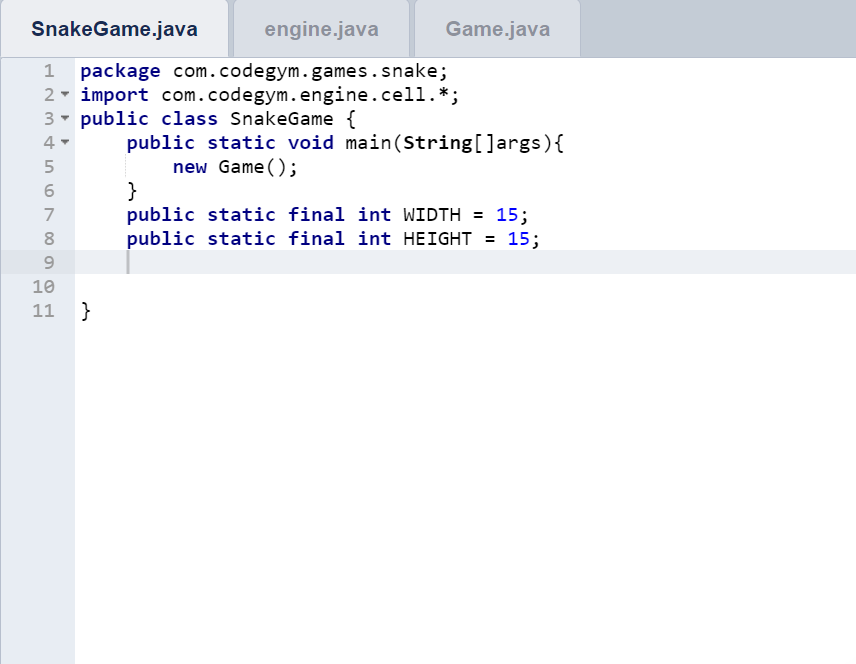Open the Game.java tab
The height and width of the screenshot is (664, 856).
click(497, 29)
